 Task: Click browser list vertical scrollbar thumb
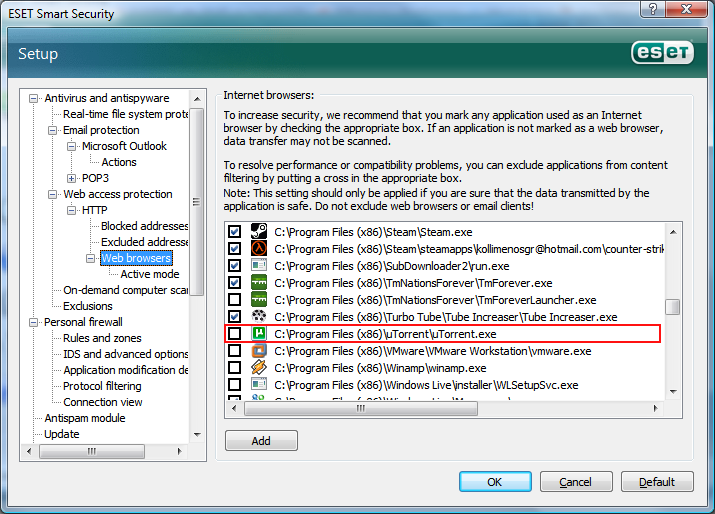click(x=673, y=307)
